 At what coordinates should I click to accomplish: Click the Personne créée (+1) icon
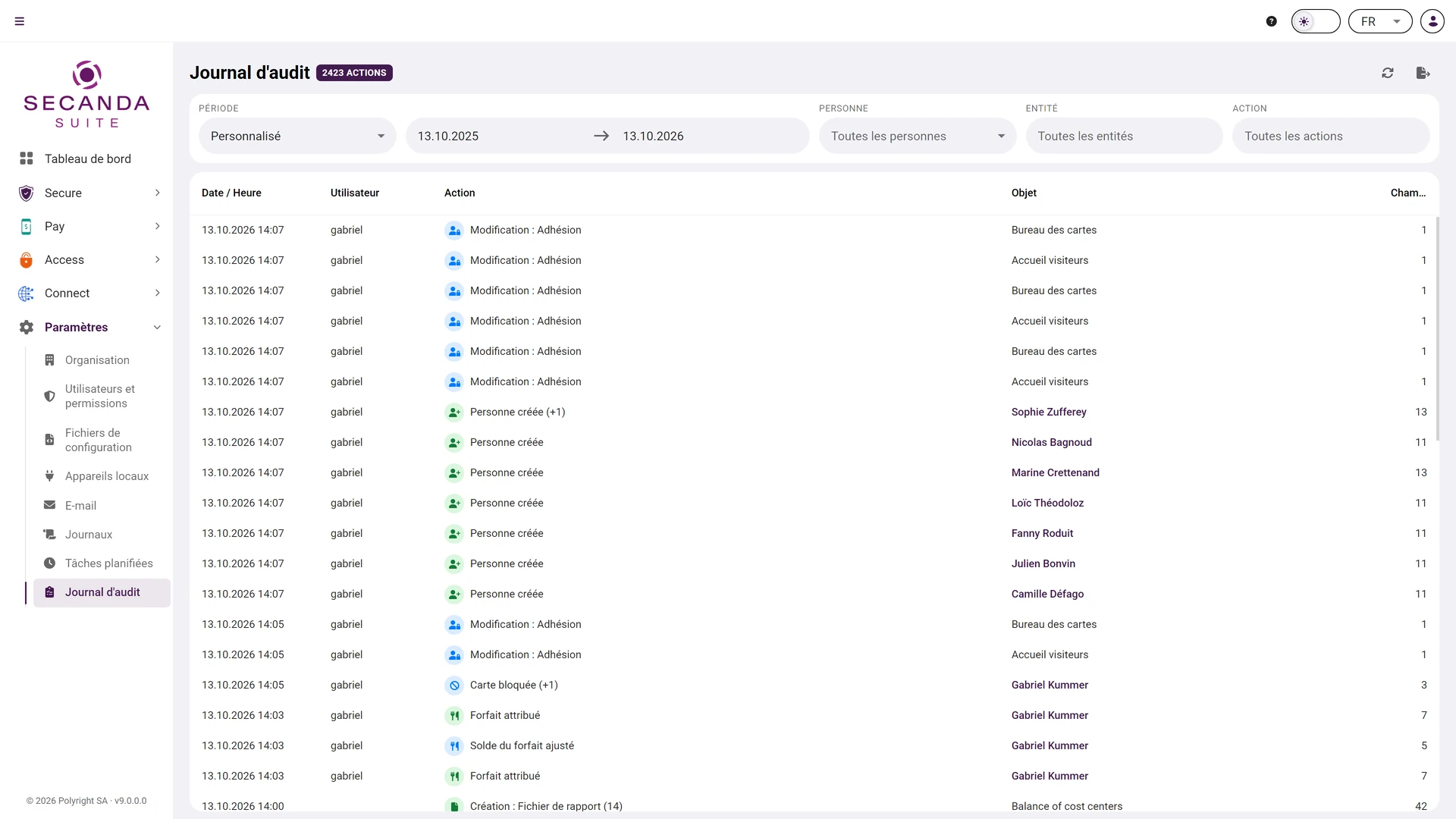[454, 412]
